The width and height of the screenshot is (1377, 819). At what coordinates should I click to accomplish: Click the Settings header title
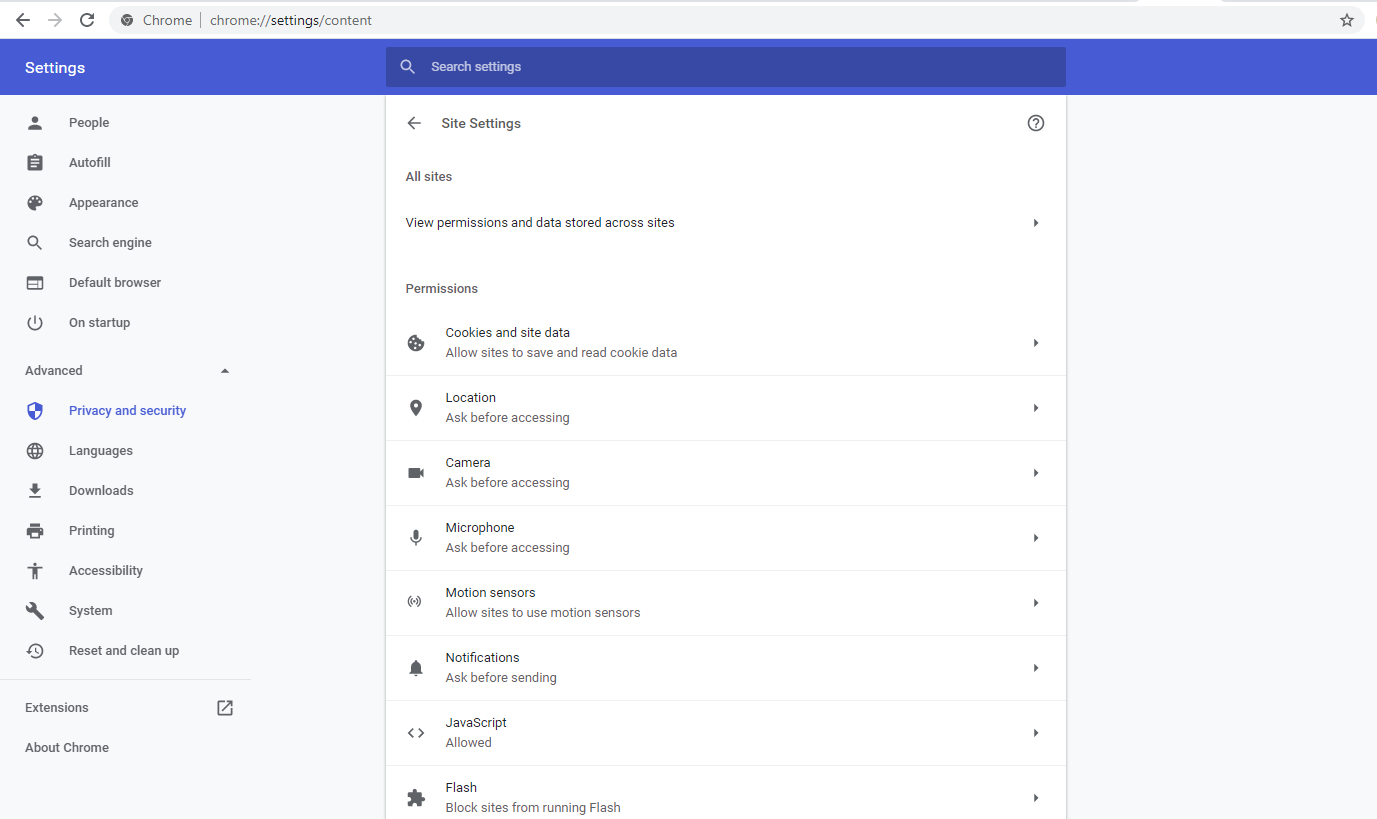(x=55, y=68)
